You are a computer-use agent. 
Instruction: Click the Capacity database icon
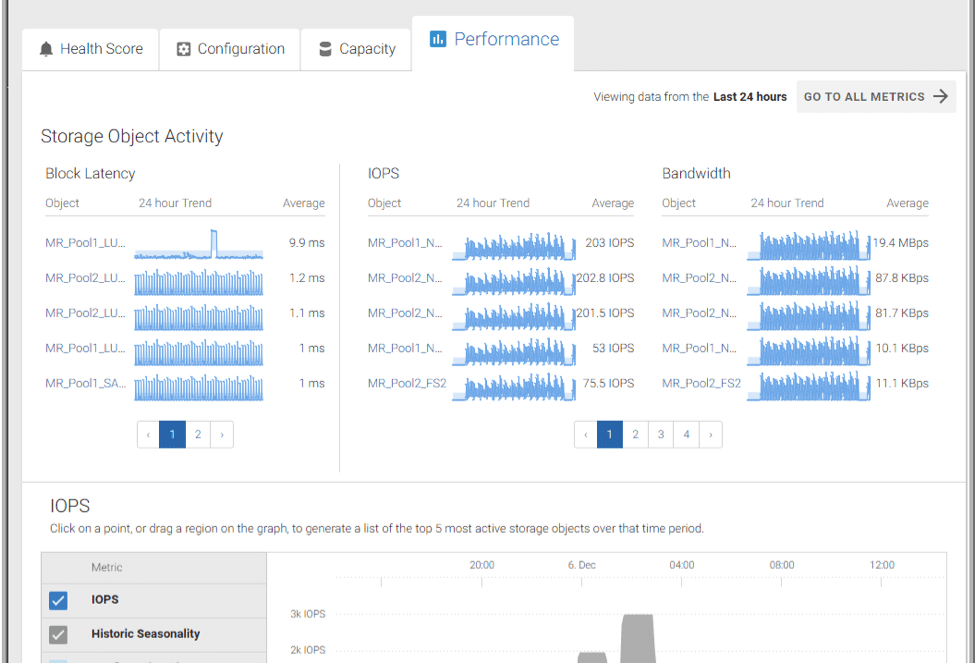tap(325, 49)
